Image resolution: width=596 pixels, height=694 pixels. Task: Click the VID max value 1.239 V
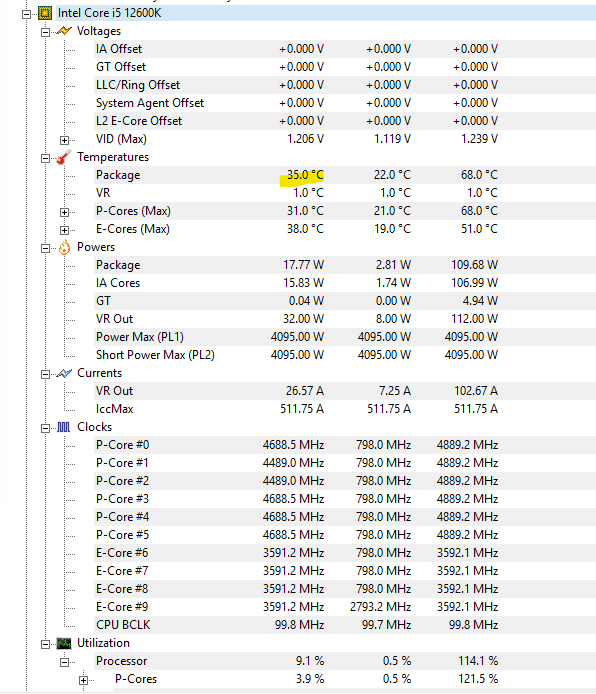pyautogui.click(x=479, y=139)
